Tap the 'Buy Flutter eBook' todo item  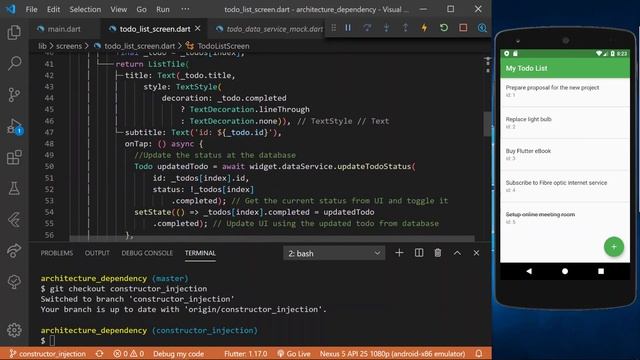click(565, 155)
